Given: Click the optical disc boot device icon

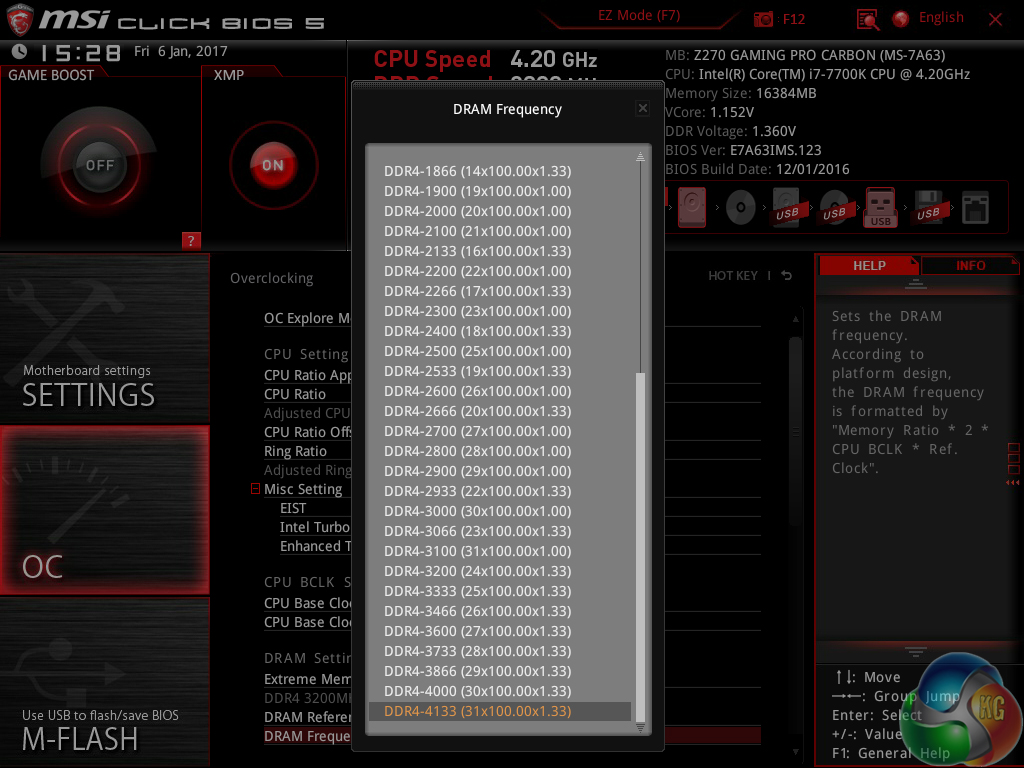Looking at the screenshot, I should pos(740,209).
